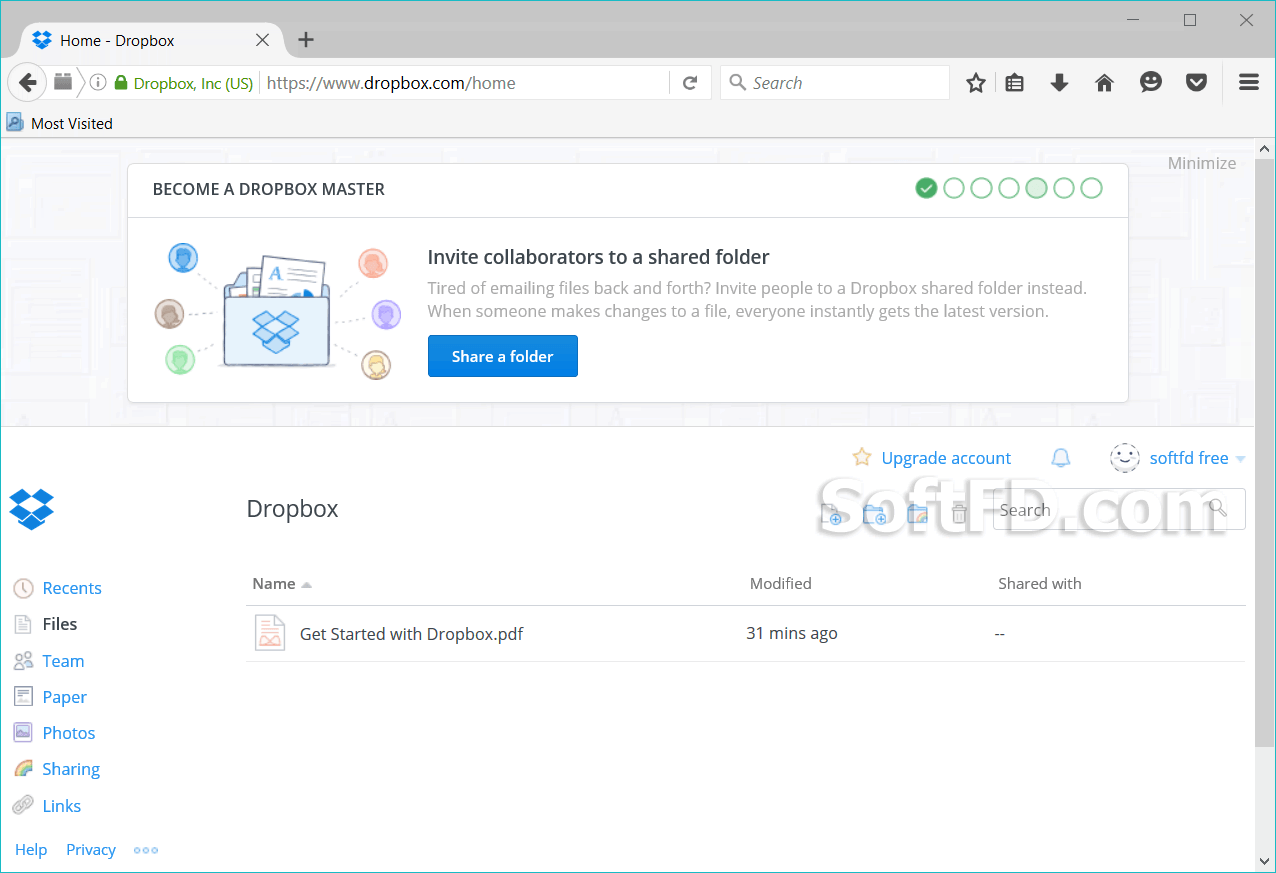The width and height of the screenshot is (1276, 873).
Task: Click the Pocket icon in Firefox toolbar
Action: click(1196, 83)
